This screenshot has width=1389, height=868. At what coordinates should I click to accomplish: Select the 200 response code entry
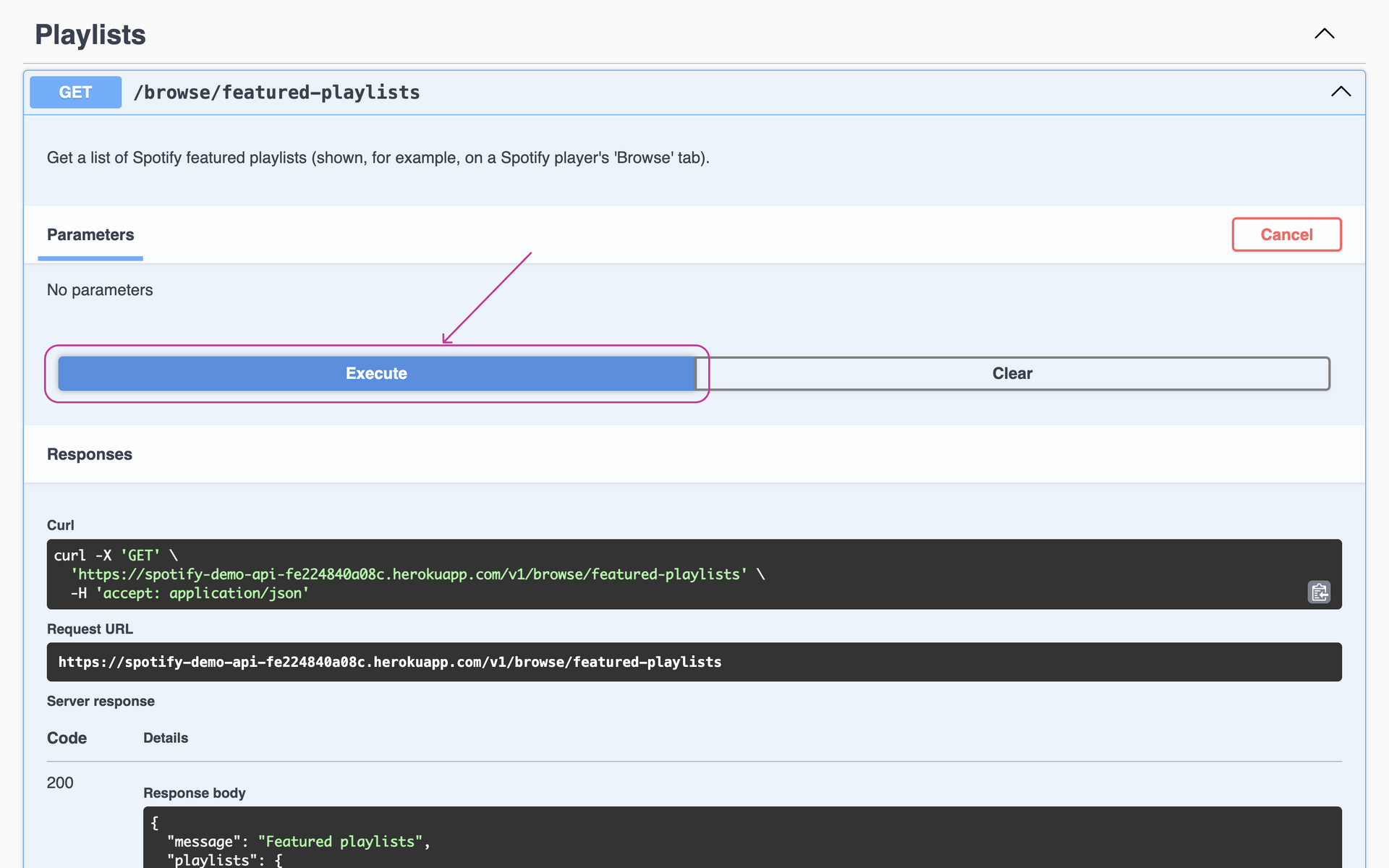click(59, 783)
